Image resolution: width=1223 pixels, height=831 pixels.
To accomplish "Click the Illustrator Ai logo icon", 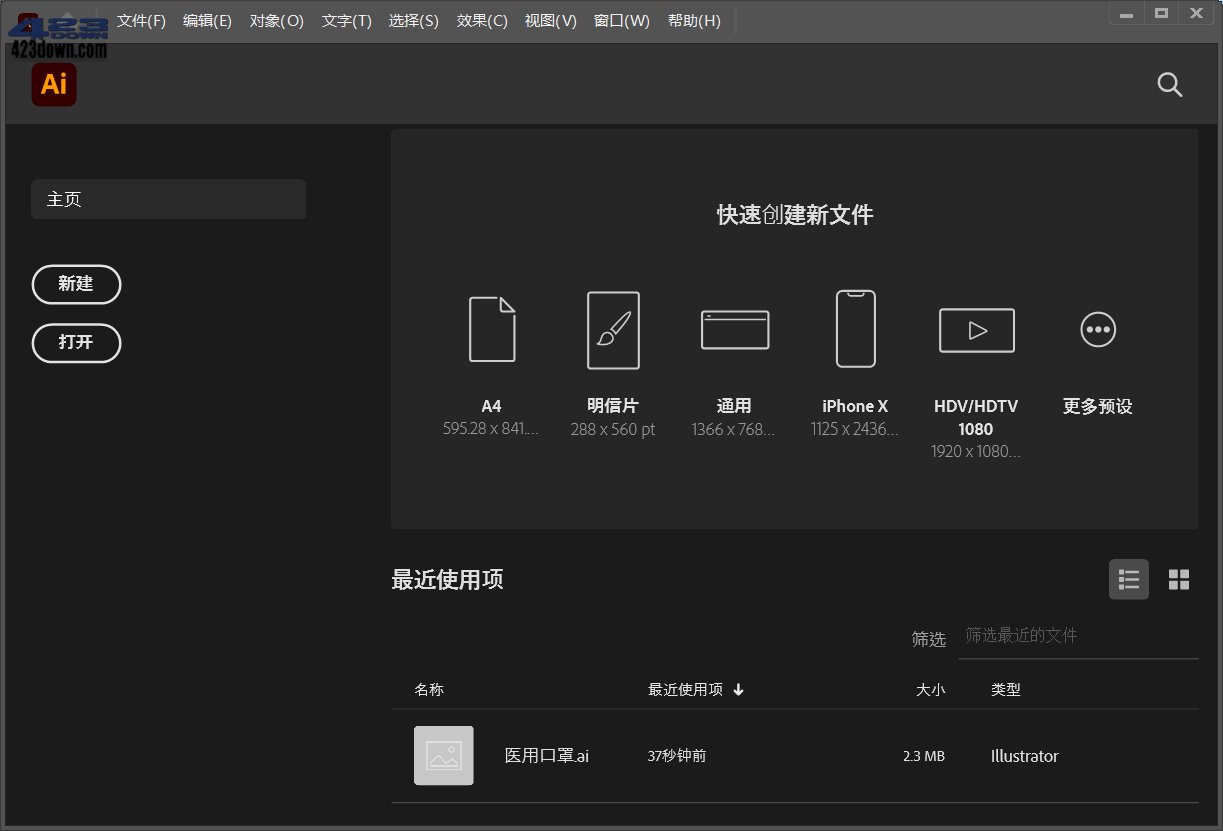I will click(x=53, y=85).
